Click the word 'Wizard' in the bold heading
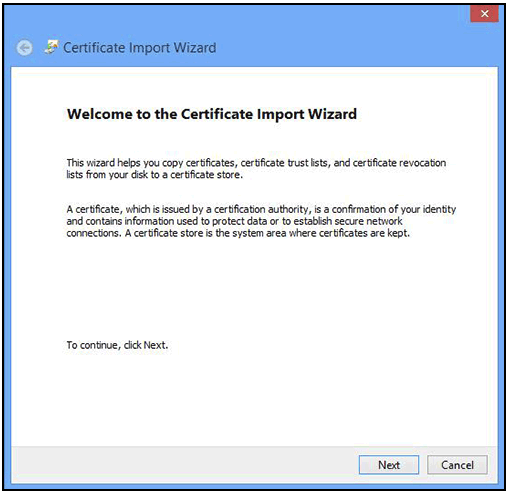509x495 pixels. tap(332, 114)
